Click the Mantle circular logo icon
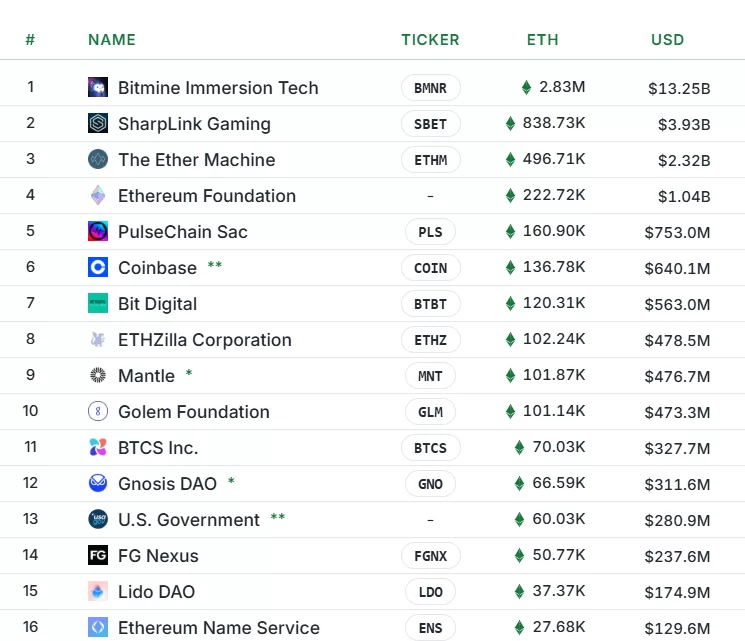Viewport: 745px width, 641px height. coord(98,376)
